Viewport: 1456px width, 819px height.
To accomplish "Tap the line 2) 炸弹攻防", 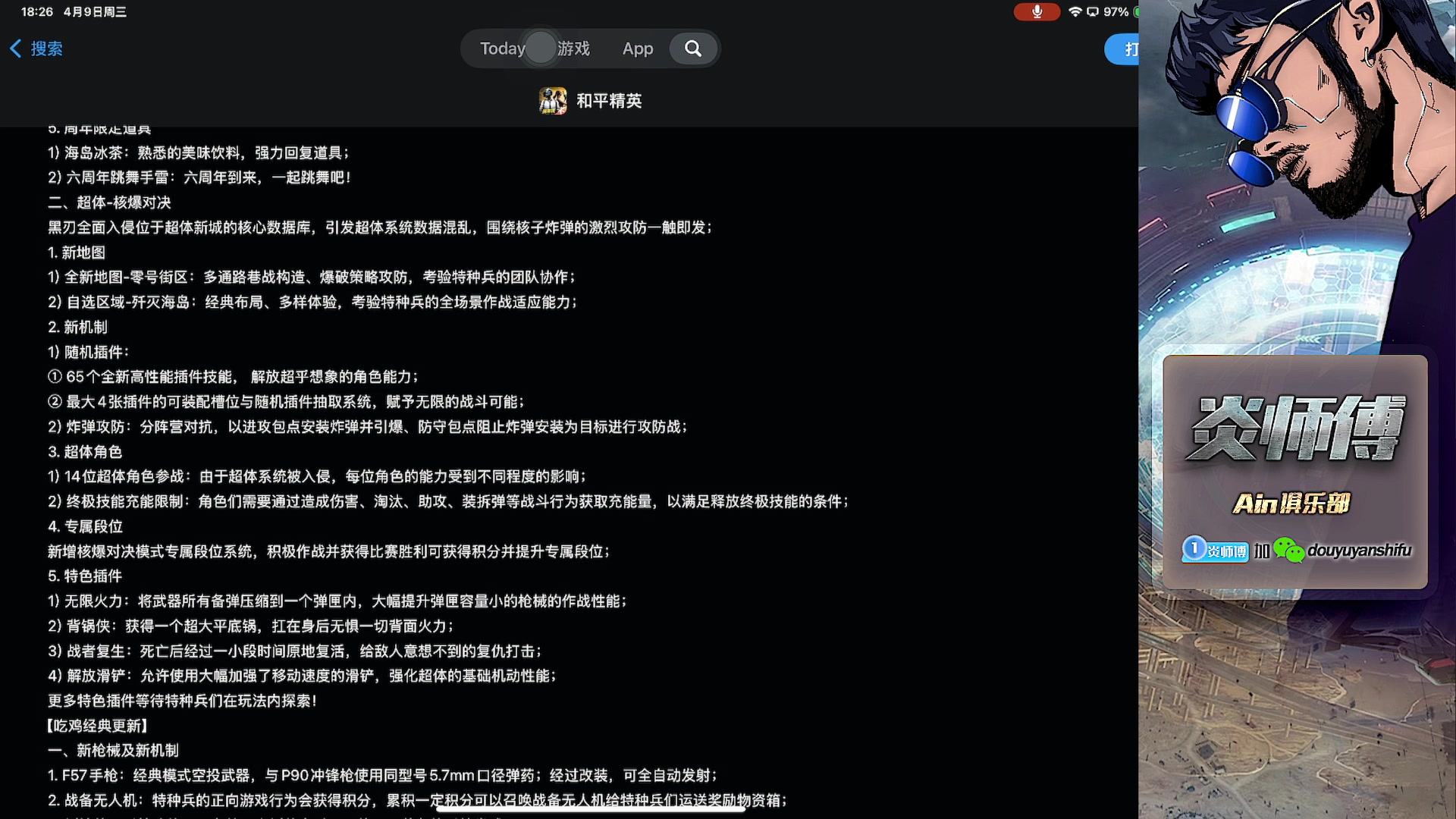I will [x=368, y=427].
